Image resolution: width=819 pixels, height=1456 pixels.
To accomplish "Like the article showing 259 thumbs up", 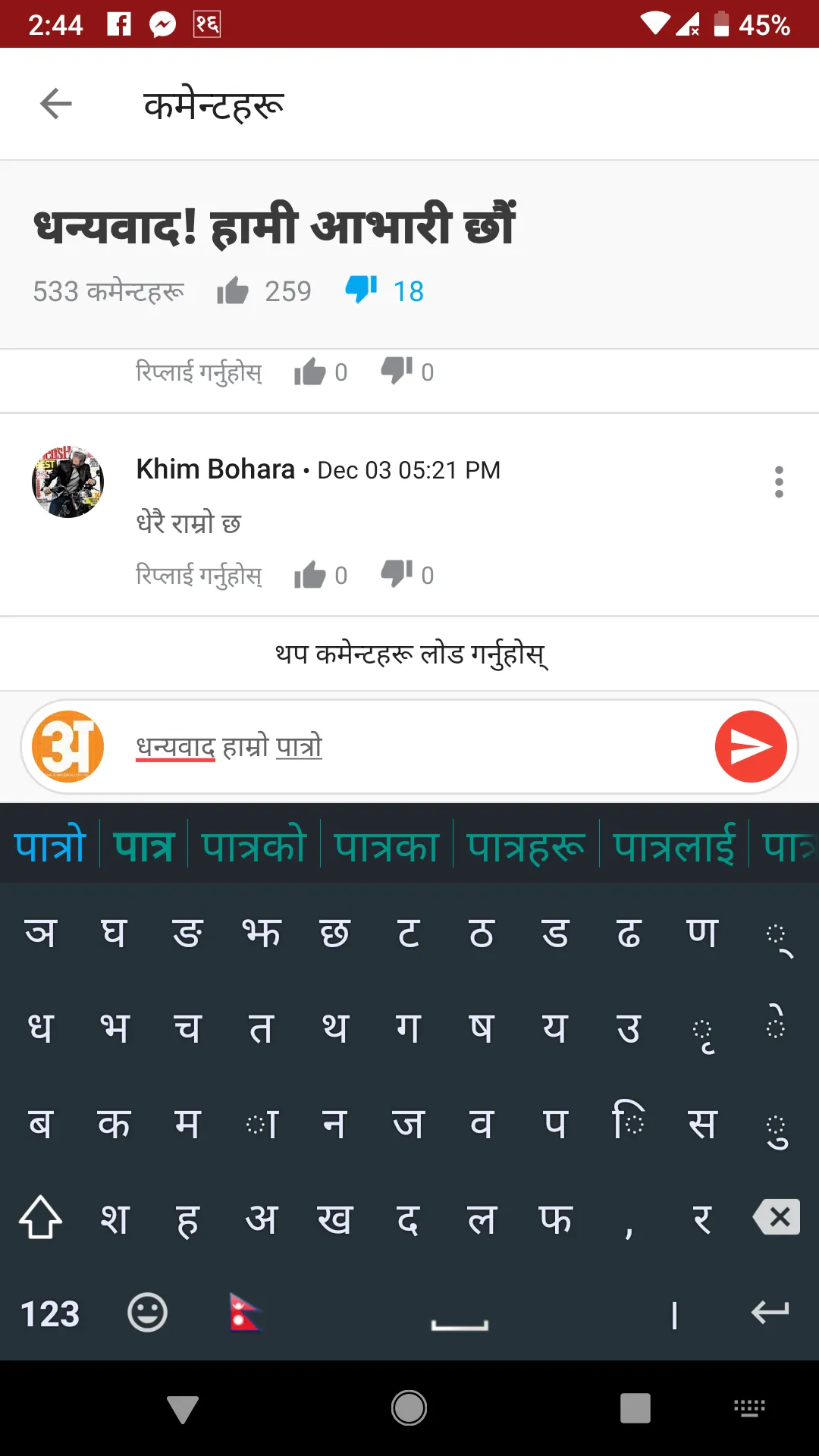I will click(x=233, y=291).
